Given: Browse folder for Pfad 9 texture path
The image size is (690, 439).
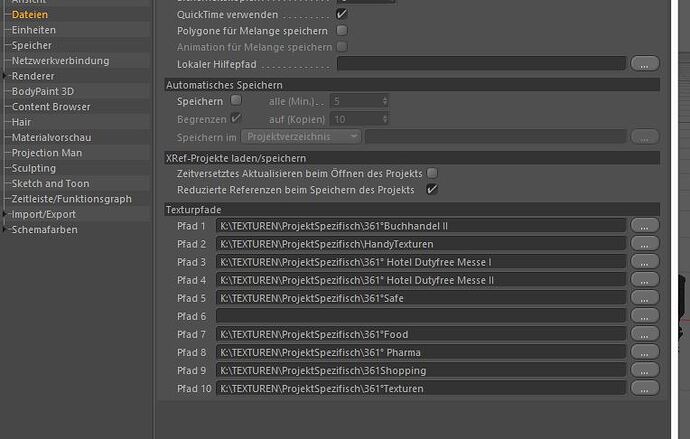Looking at the screenshot, I should pyautogui.click(x=645, y=370).
